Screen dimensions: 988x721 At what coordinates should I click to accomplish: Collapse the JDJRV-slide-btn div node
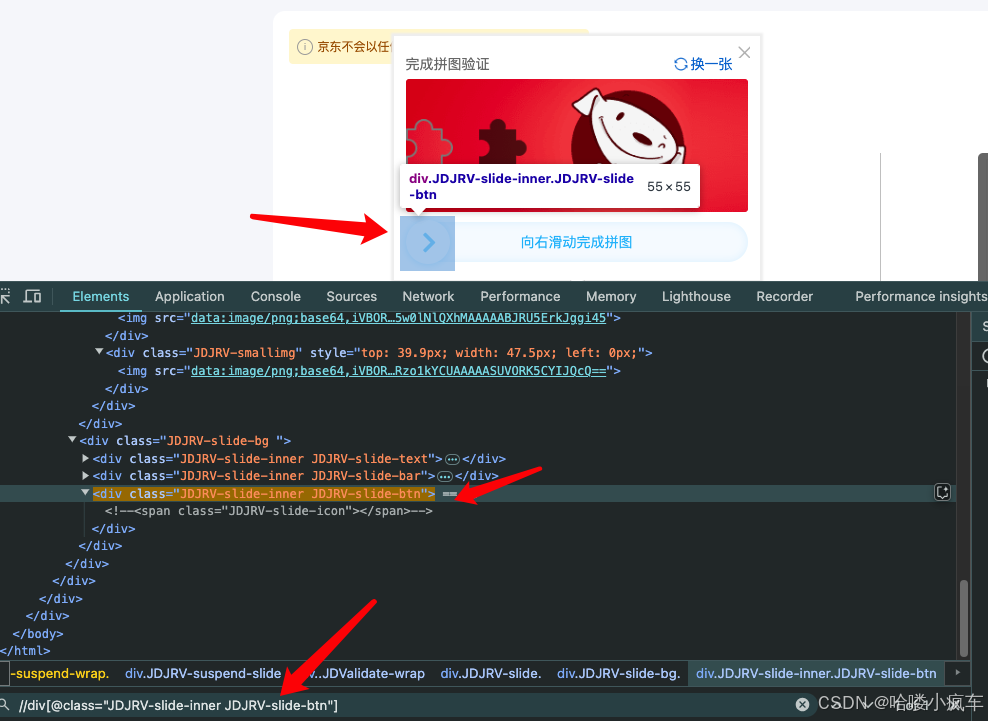pos(85,492)
